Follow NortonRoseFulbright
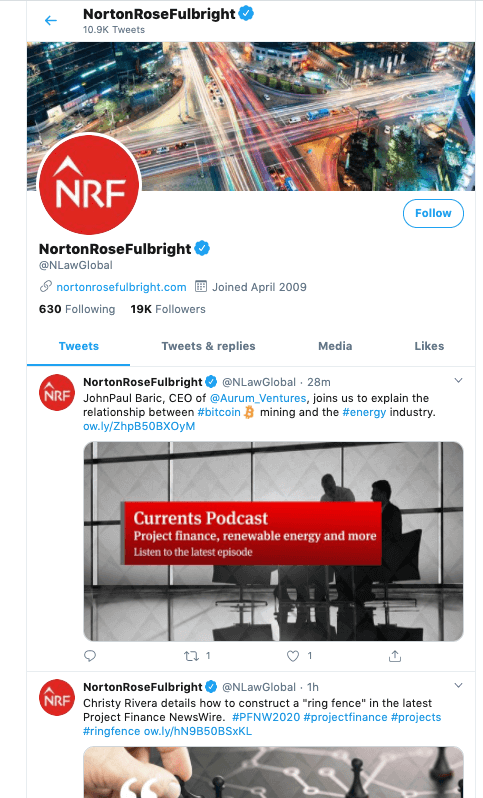Image resolution: width=483 pixels, height=798 pixels. (433, 213)
